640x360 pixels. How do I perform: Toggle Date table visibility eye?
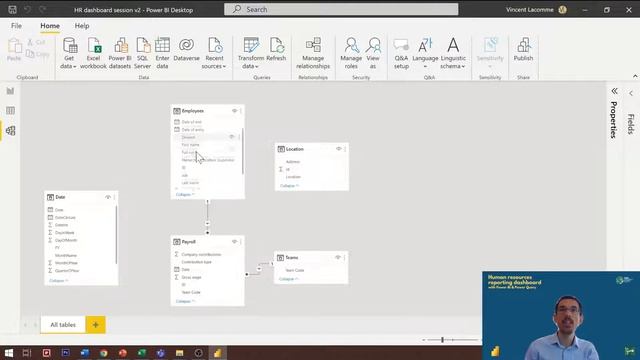(108, 197)
